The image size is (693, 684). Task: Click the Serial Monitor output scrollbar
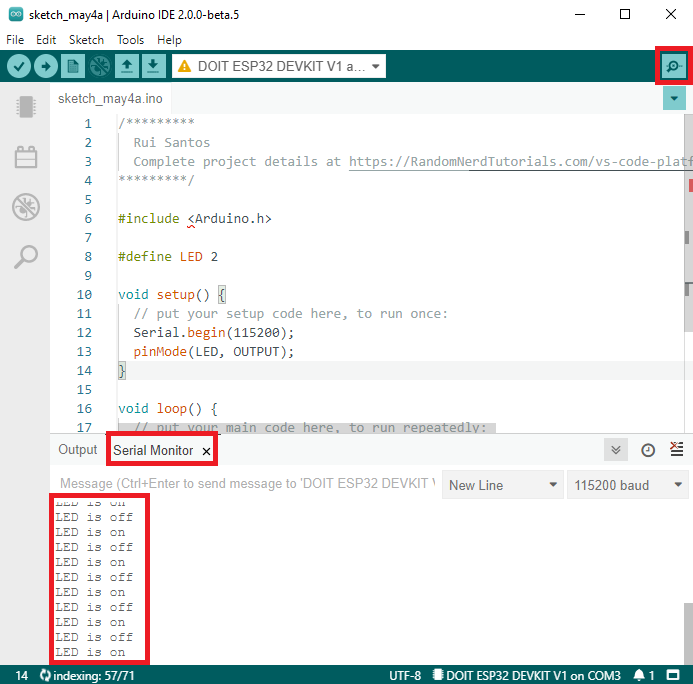pos(688,633)
